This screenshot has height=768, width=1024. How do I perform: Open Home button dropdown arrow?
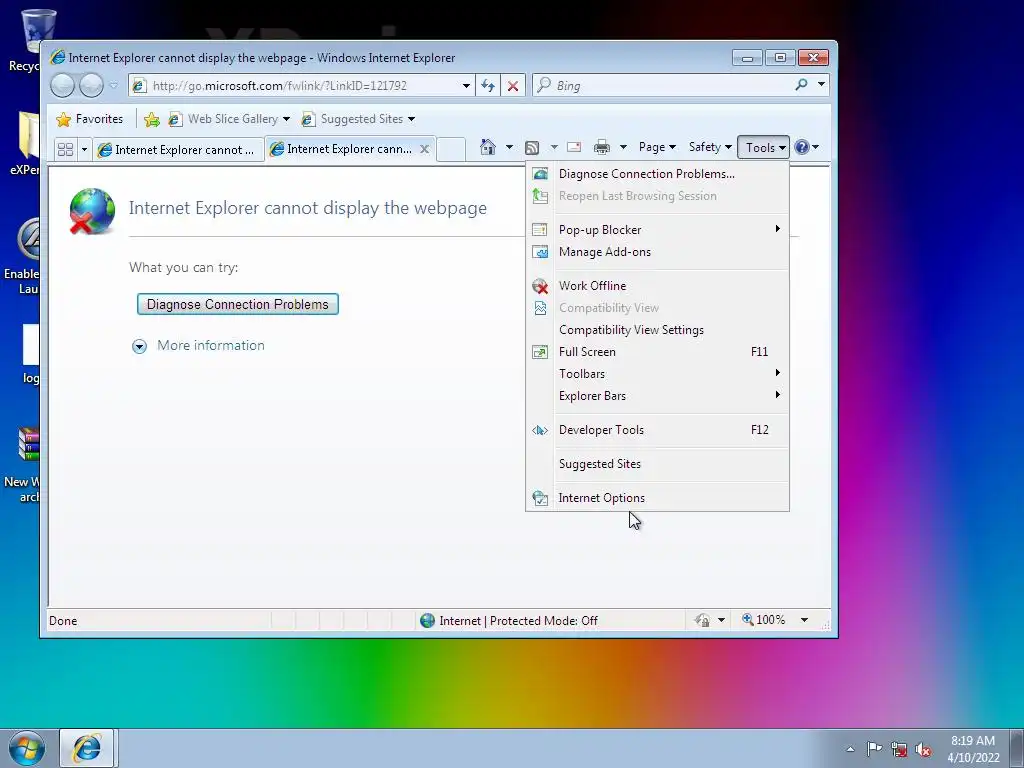(x=509, y=147)
